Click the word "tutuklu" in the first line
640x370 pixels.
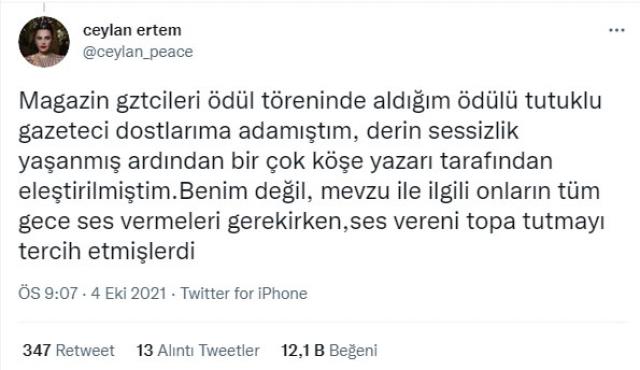563,101
